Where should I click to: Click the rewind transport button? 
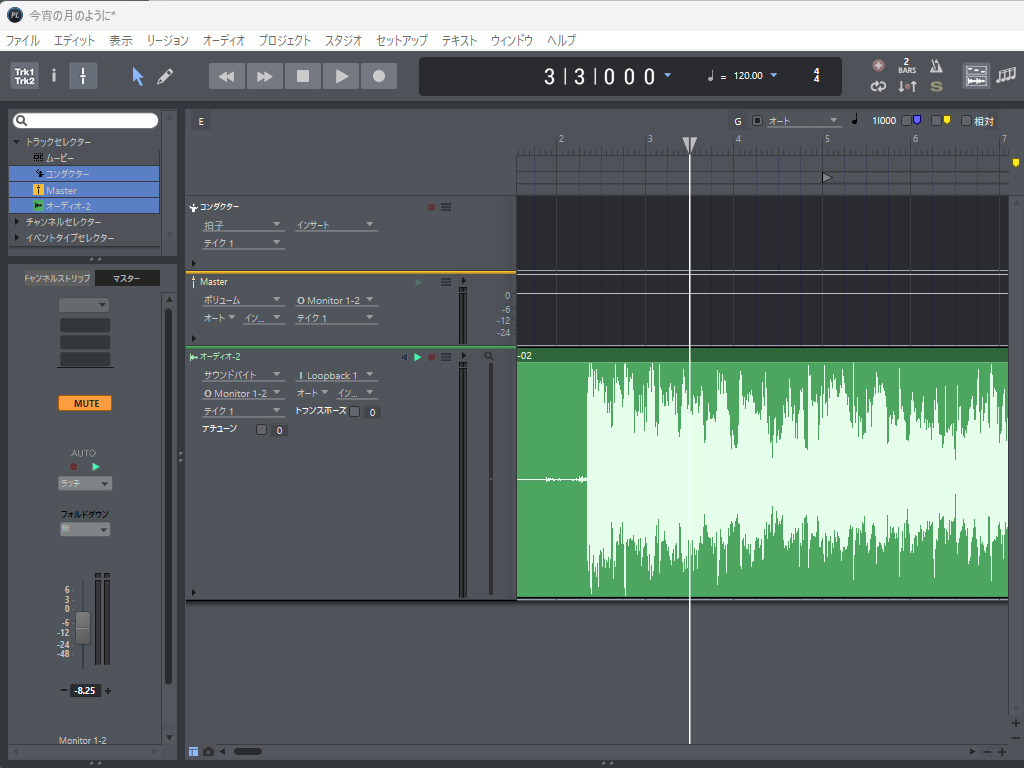227,76
